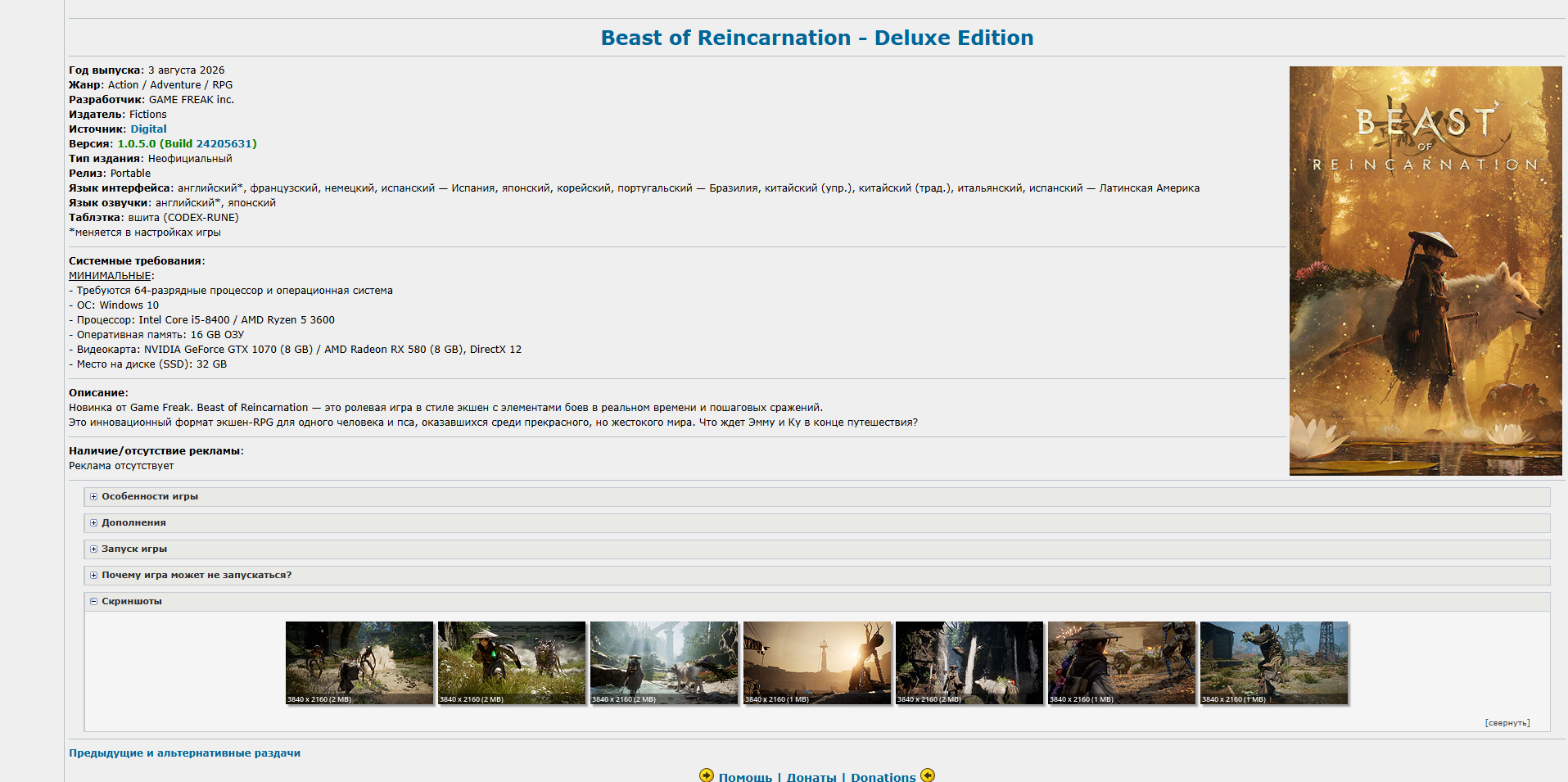1568x782 pixels.
Task: Click the 64-bit requirement line 'Требуются 64-разрядные'
Action: click(231, 291)
